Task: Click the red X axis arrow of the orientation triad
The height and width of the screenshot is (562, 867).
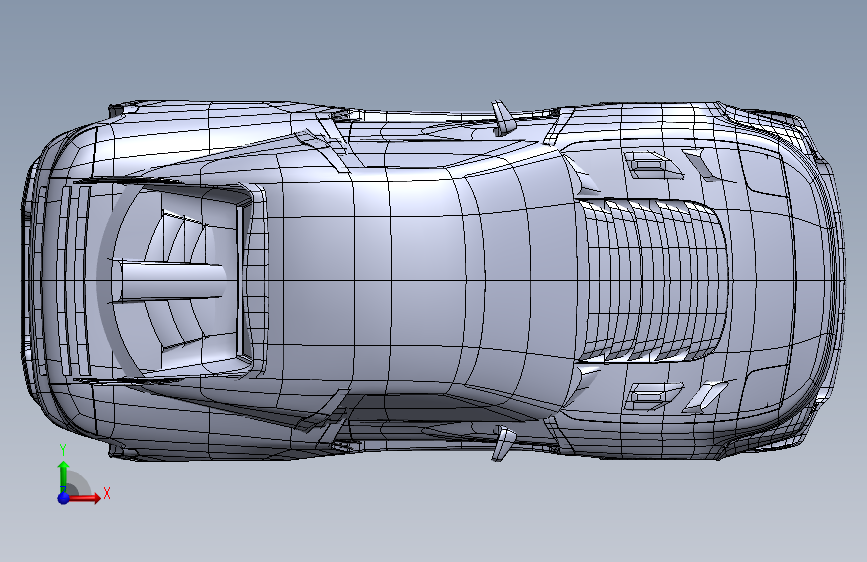Action: pyautogui.click(x=85, y=498)
